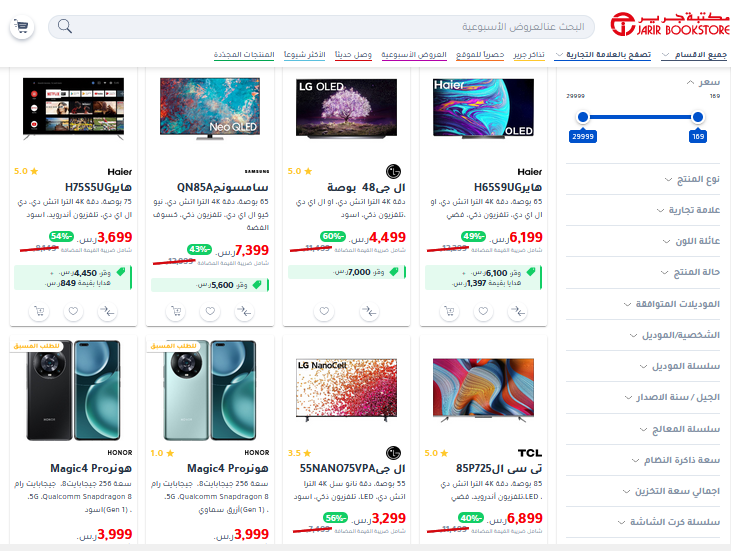Click the price slider handle labeled 169
Image resolution: width=731 pixels, height=551 pixels.
[x=698, y=117]
